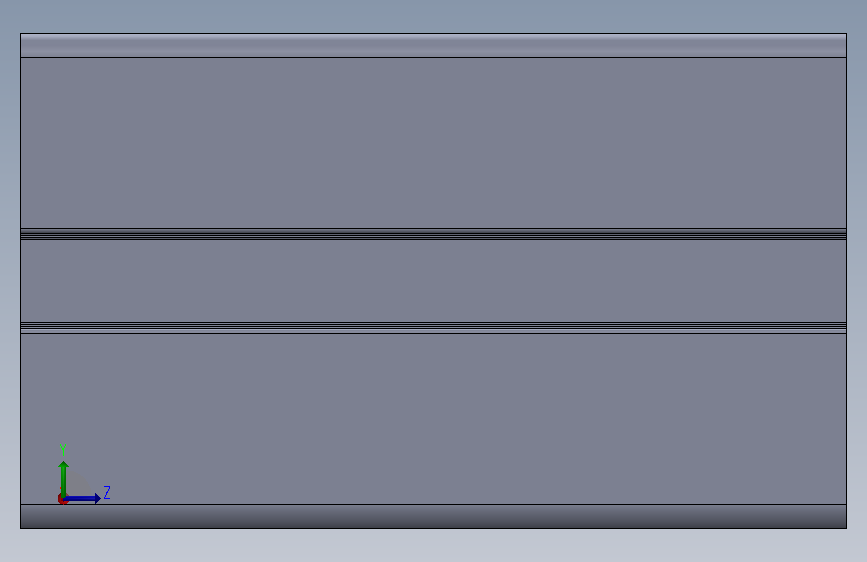Select the top narrow strip face
Screen dimensions: 867x562
pyautogui.click(x=434, y=45)
